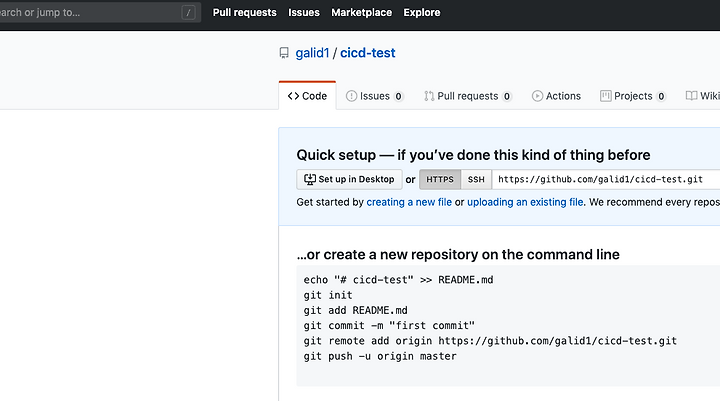720x401 pixels.
Task: Click the git push -u origin master line
Action: click(x=380, y=356)
